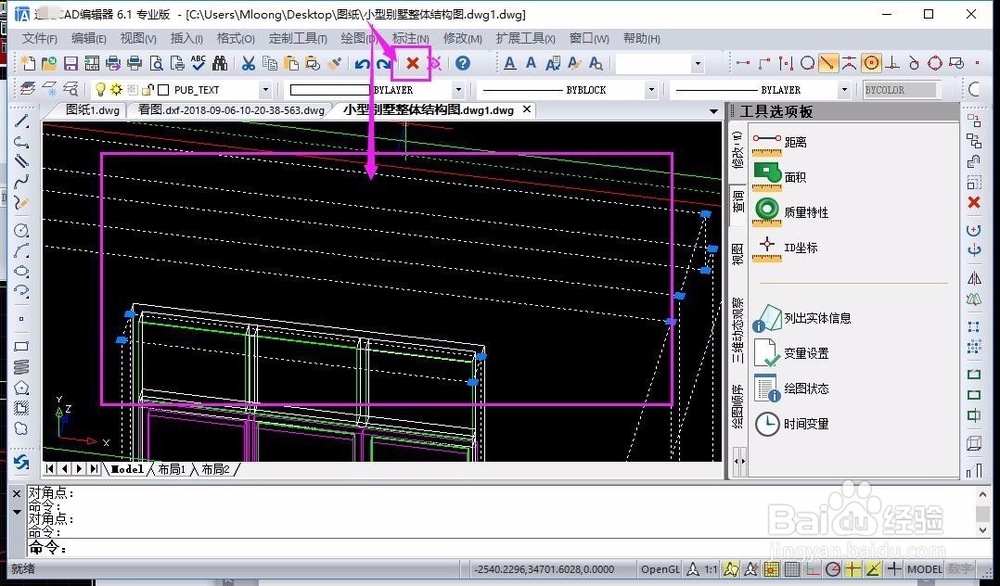Image resolution: width=1000 pixels, height=586 pixels.
Task: Toggle the highlighted center snap circle icon
Action: [x=871, y=63]
